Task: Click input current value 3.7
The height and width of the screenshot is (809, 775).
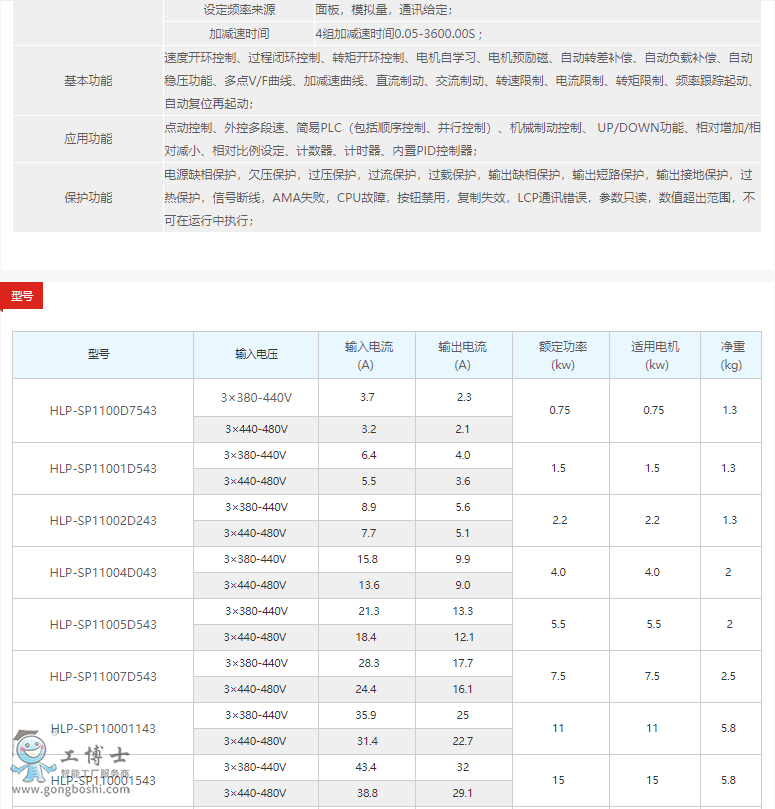Action: [367, 397]
